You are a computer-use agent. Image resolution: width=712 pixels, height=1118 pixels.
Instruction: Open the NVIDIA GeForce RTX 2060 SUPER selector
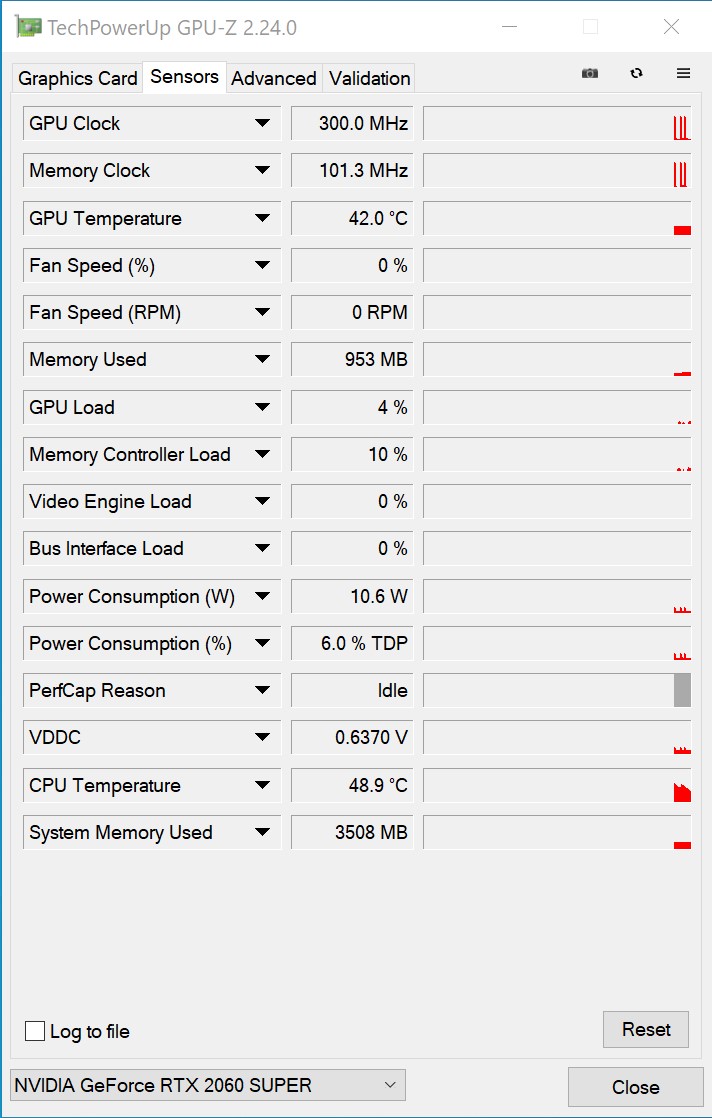(208, 1085)
